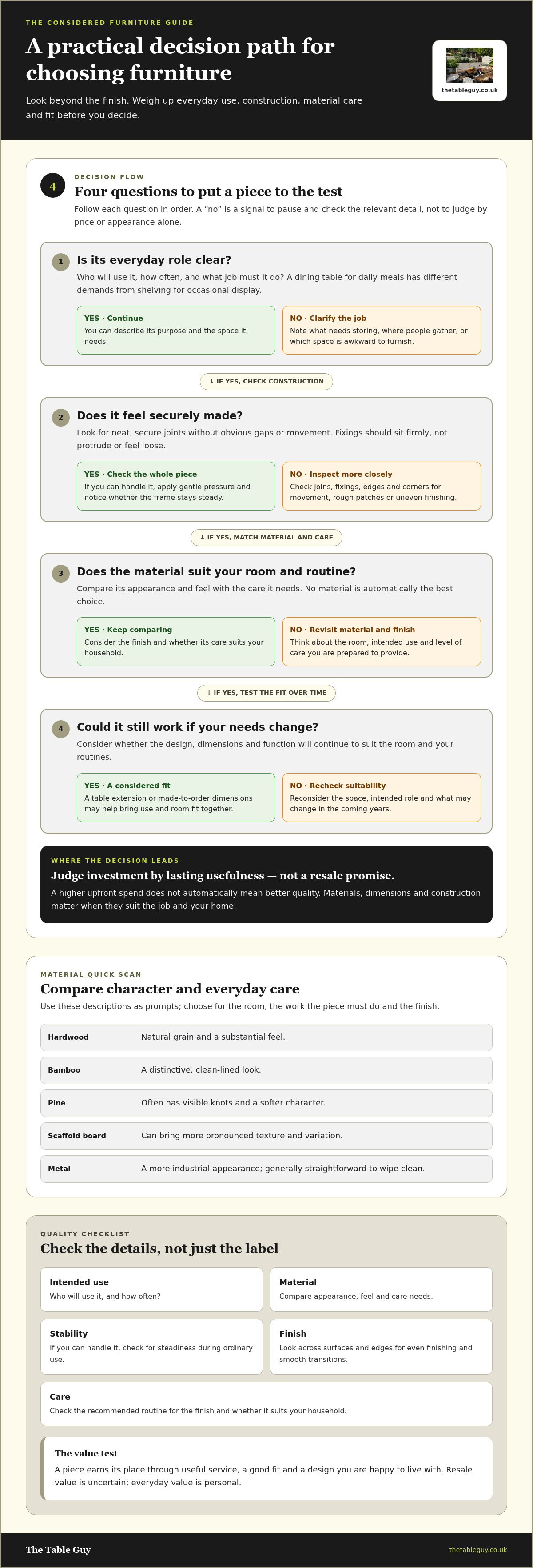Select the Hardwood material row
533x1568 pixels.
[x=266, y=1037]
